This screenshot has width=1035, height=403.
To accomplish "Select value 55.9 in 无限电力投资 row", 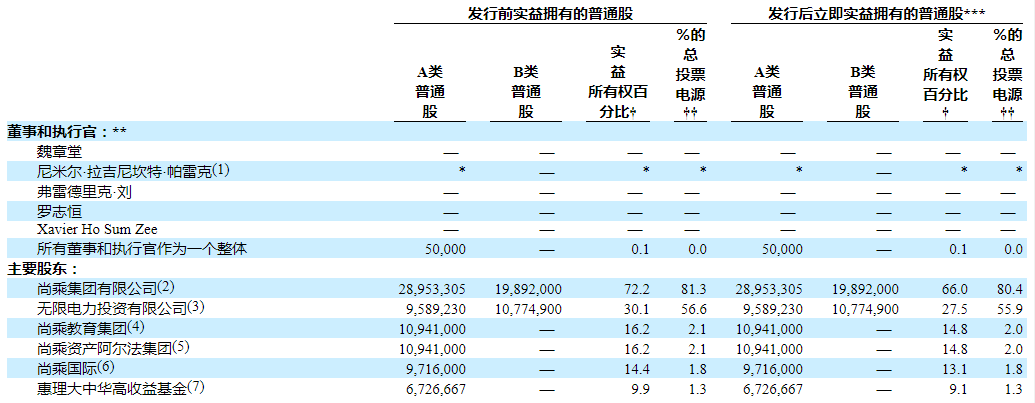I will 1011,308.
